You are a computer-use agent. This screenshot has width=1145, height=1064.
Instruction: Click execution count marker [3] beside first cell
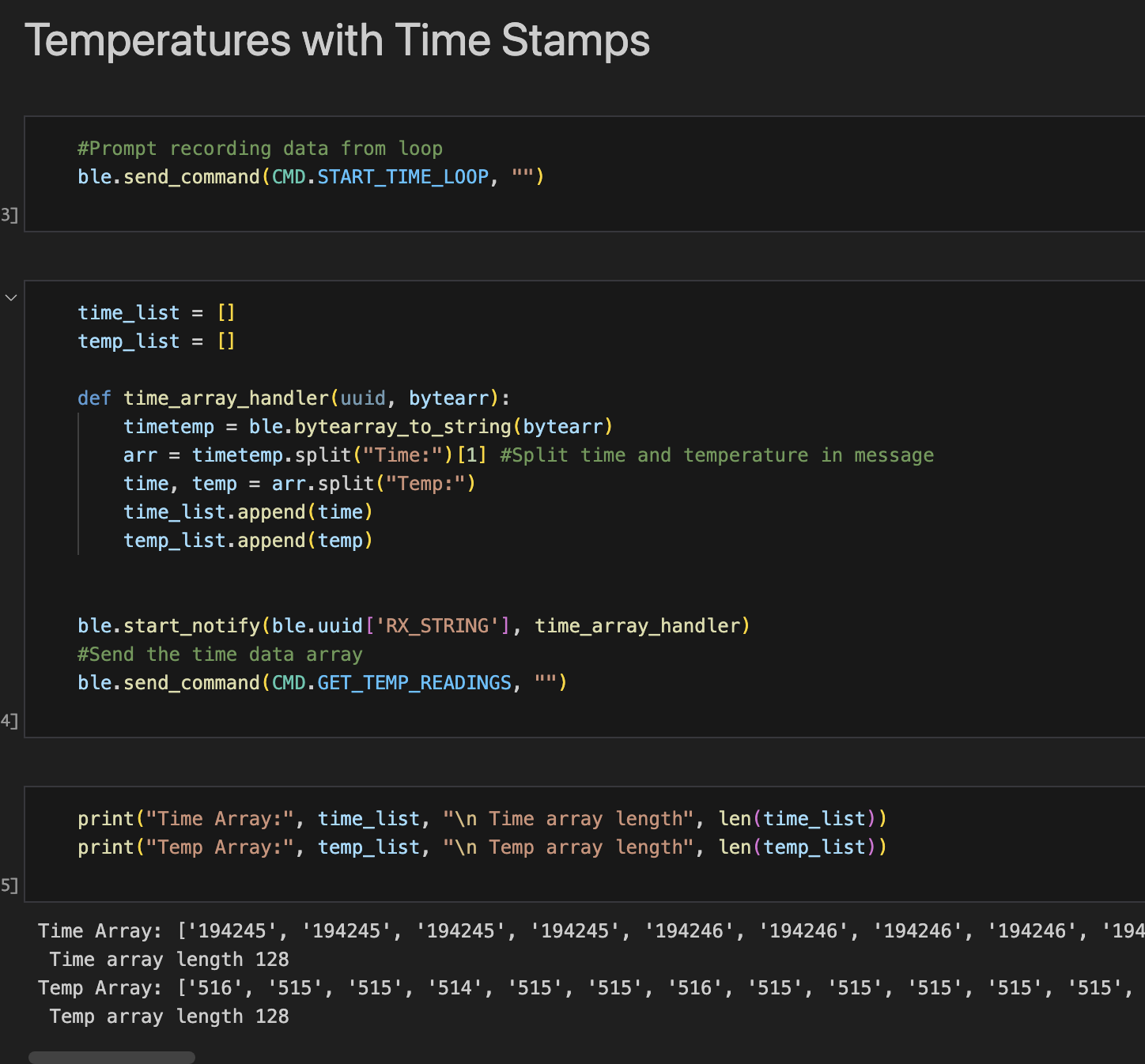coord(9,214)
